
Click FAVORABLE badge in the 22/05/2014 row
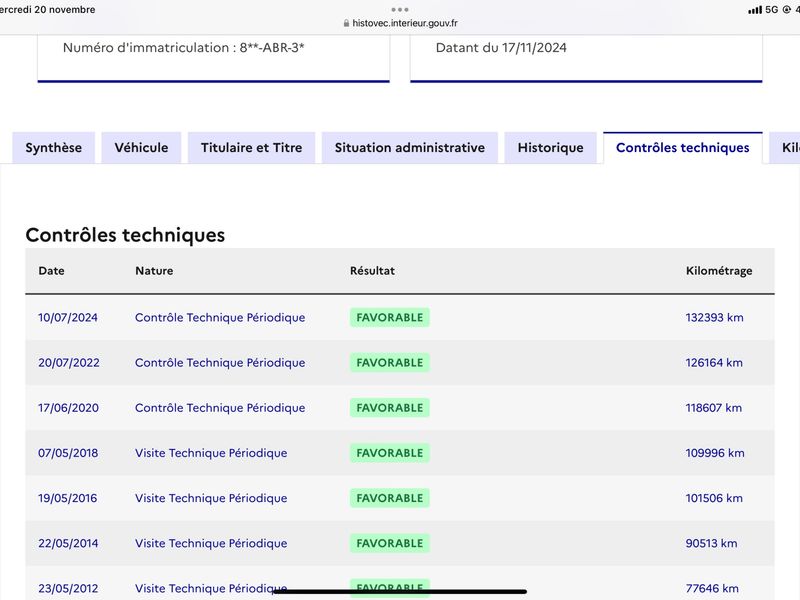[x=390, y=543]
